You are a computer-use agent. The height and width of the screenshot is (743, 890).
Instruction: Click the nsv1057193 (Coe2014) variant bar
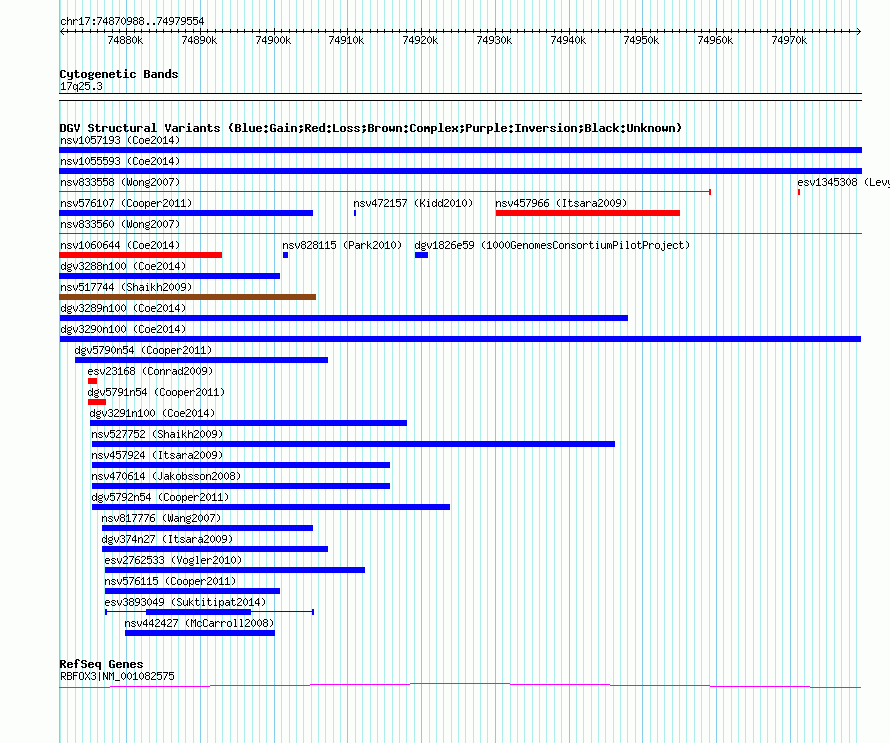[x=460, y=150]
